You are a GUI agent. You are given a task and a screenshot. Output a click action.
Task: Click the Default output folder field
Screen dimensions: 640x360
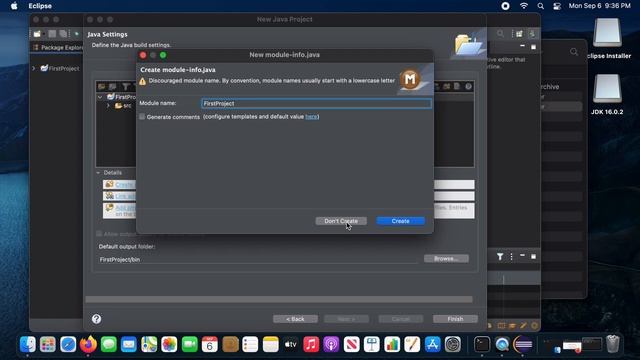click(258, 259)
